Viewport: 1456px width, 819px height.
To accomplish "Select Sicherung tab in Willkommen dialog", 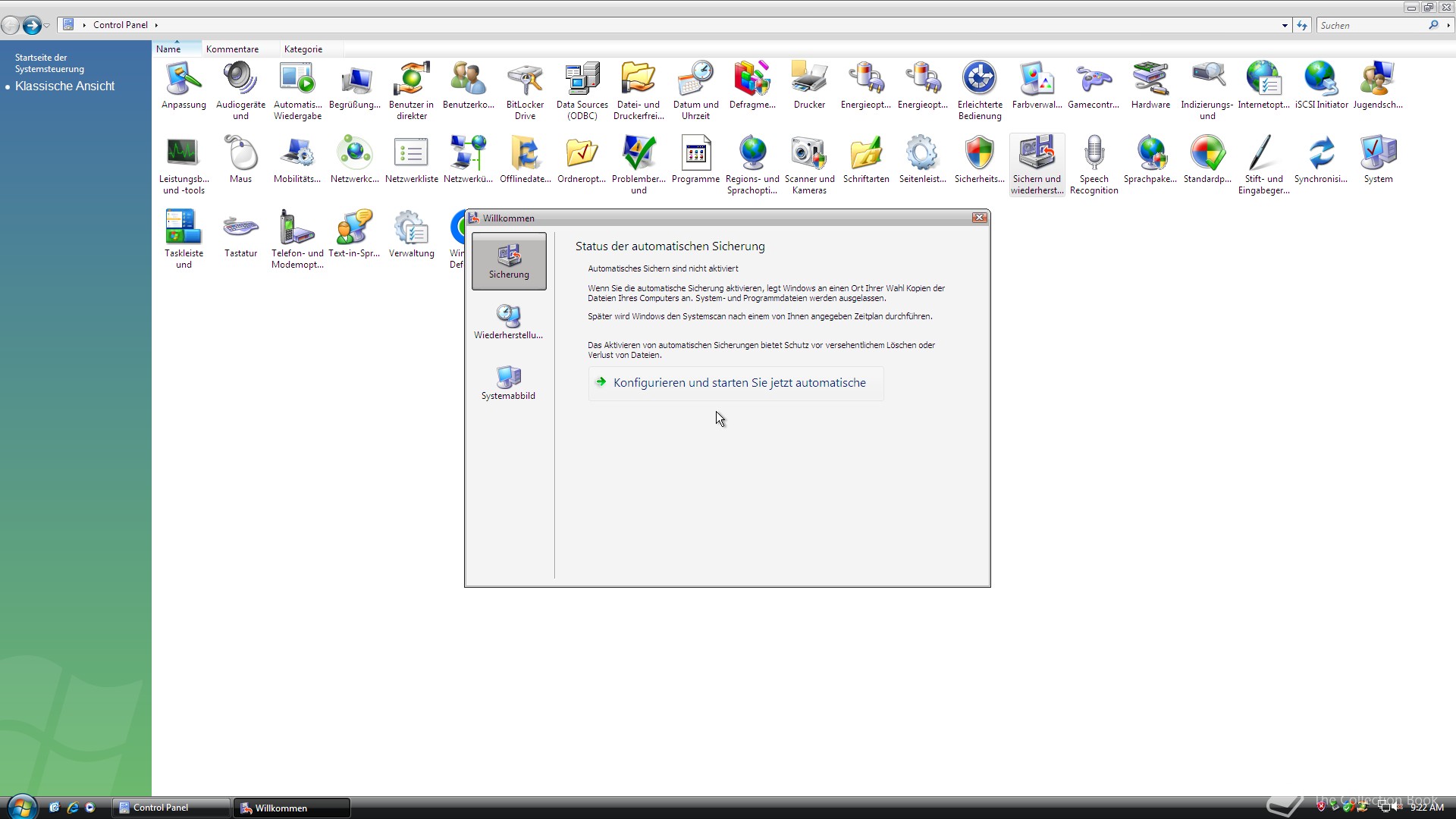I will pos(509,261).
